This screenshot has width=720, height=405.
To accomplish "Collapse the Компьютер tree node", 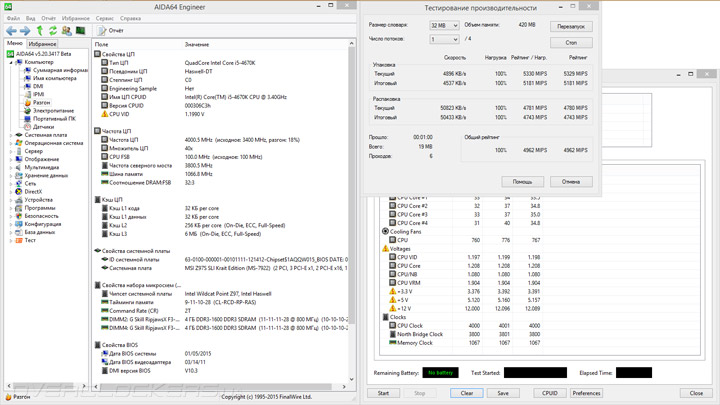I will tap(11, 62).
